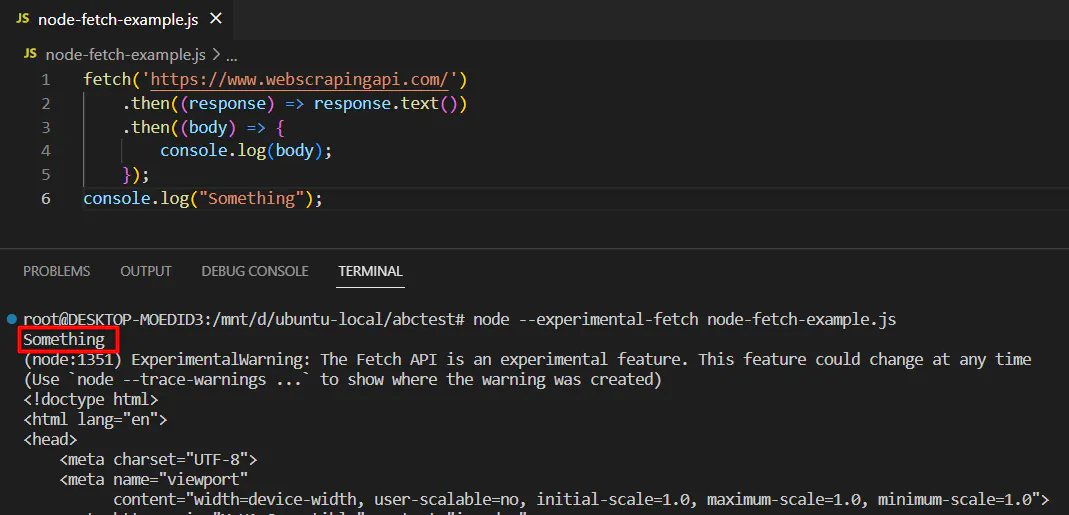Viewport: 1069px width, 515px height.
Task: Click line number 5 in the gutter
Action: pyautogui.click(x=45, y=175)
